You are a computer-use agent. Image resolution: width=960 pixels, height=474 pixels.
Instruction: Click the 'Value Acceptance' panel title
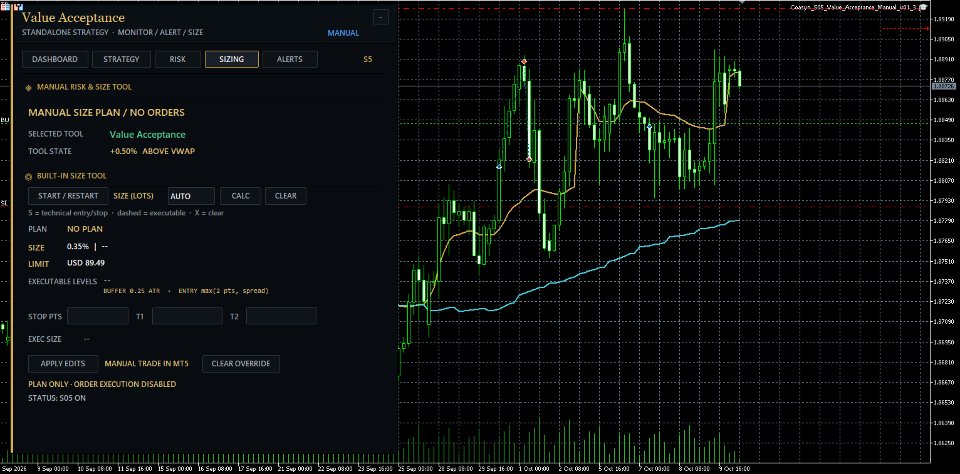pos(73,18)
